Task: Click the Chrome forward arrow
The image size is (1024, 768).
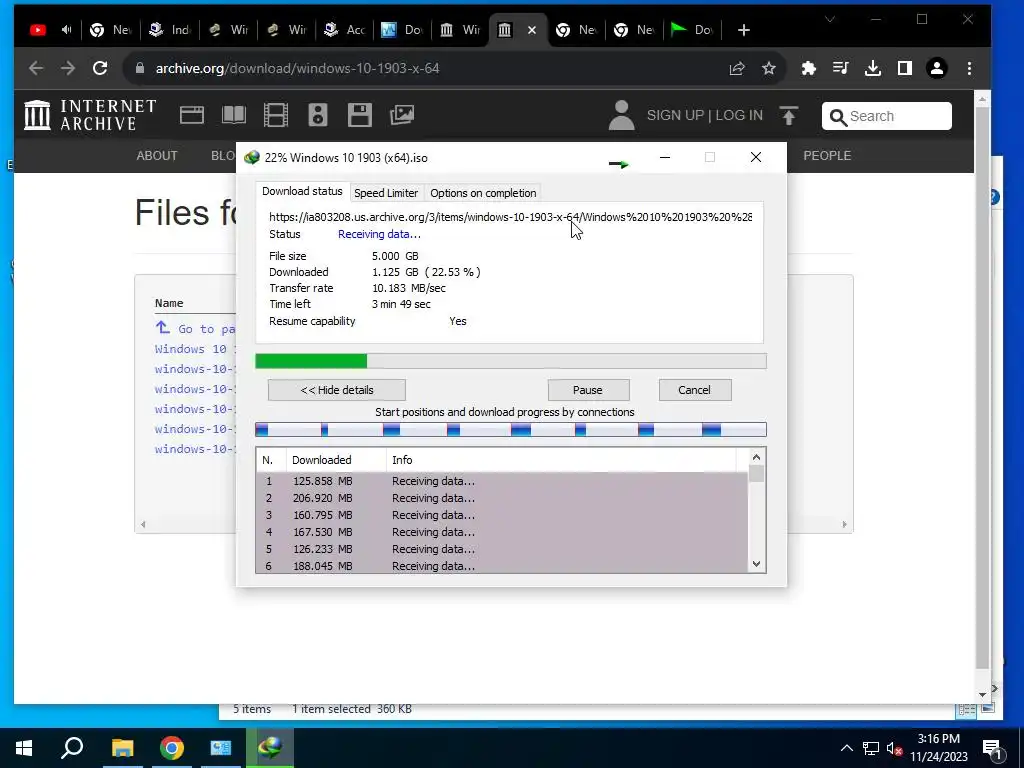Action: point(68,68)
